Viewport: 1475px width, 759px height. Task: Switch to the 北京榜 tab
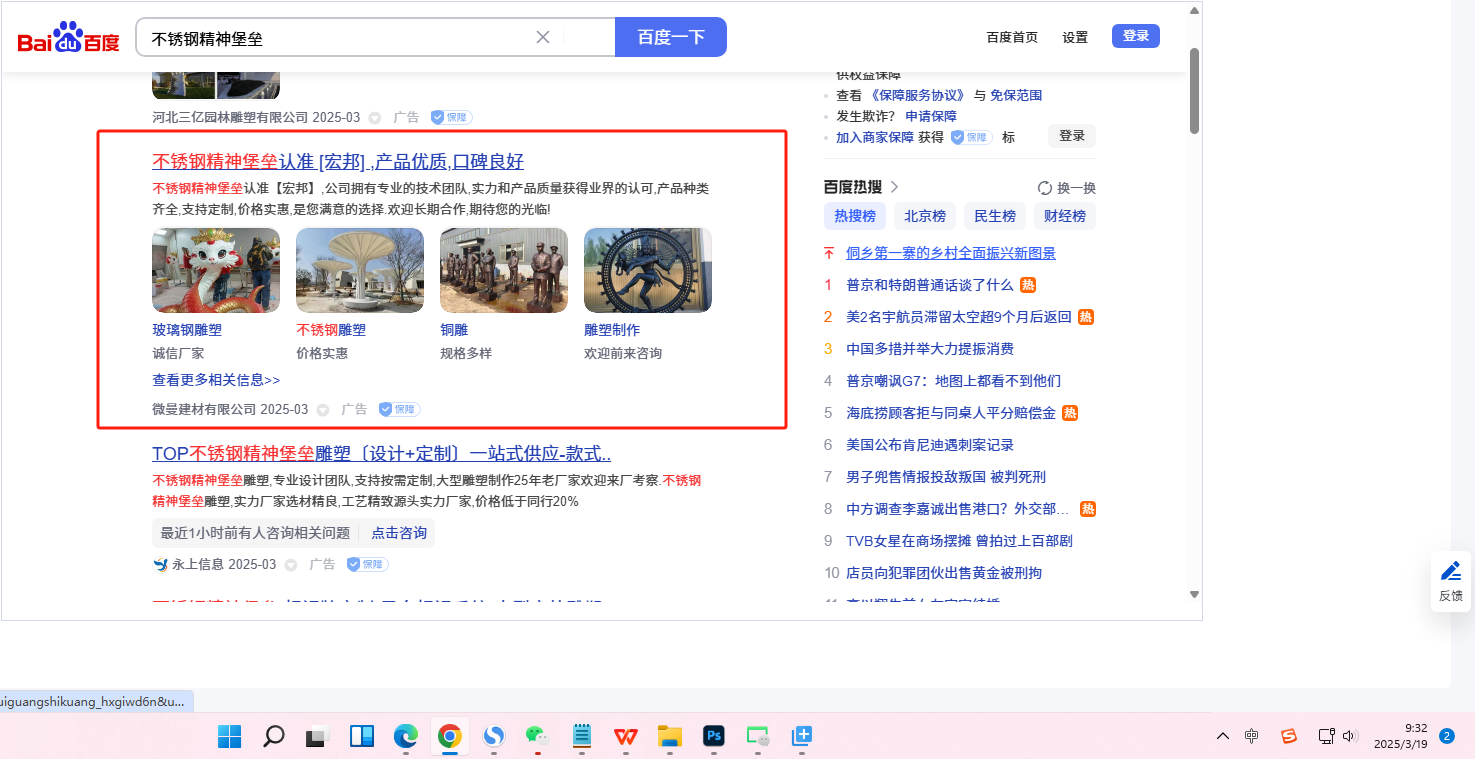[x=925, y=216]
